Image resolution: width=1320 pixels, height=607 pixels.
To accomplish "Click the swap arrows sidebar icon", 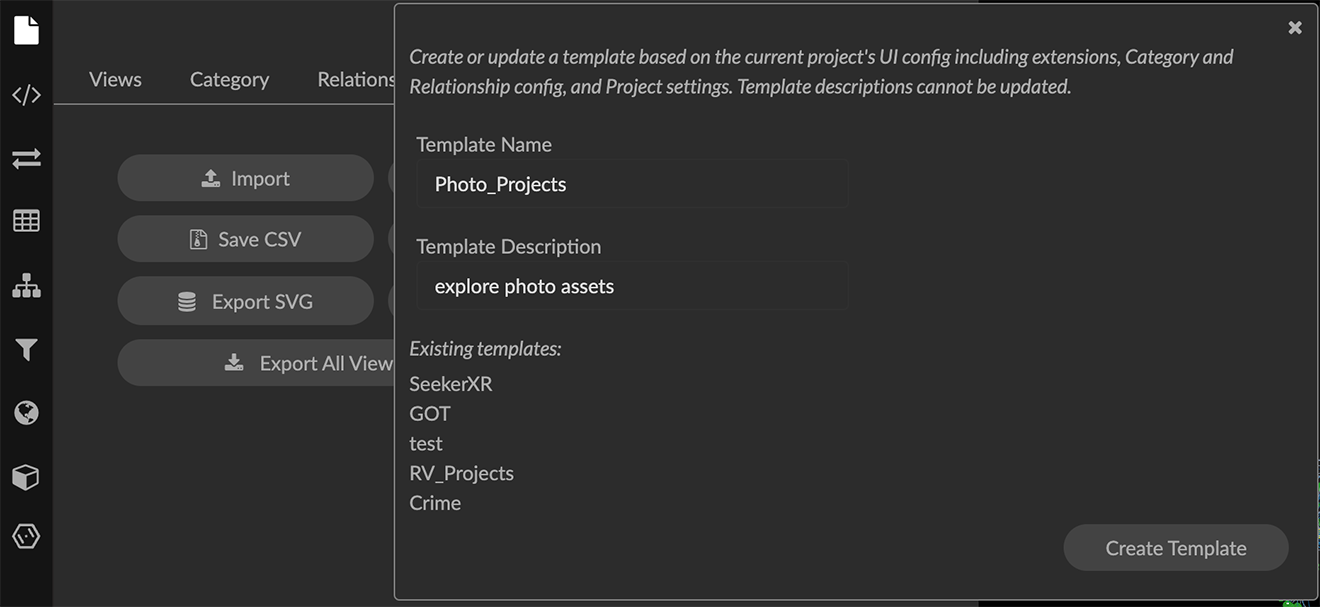I will (26, 158).
